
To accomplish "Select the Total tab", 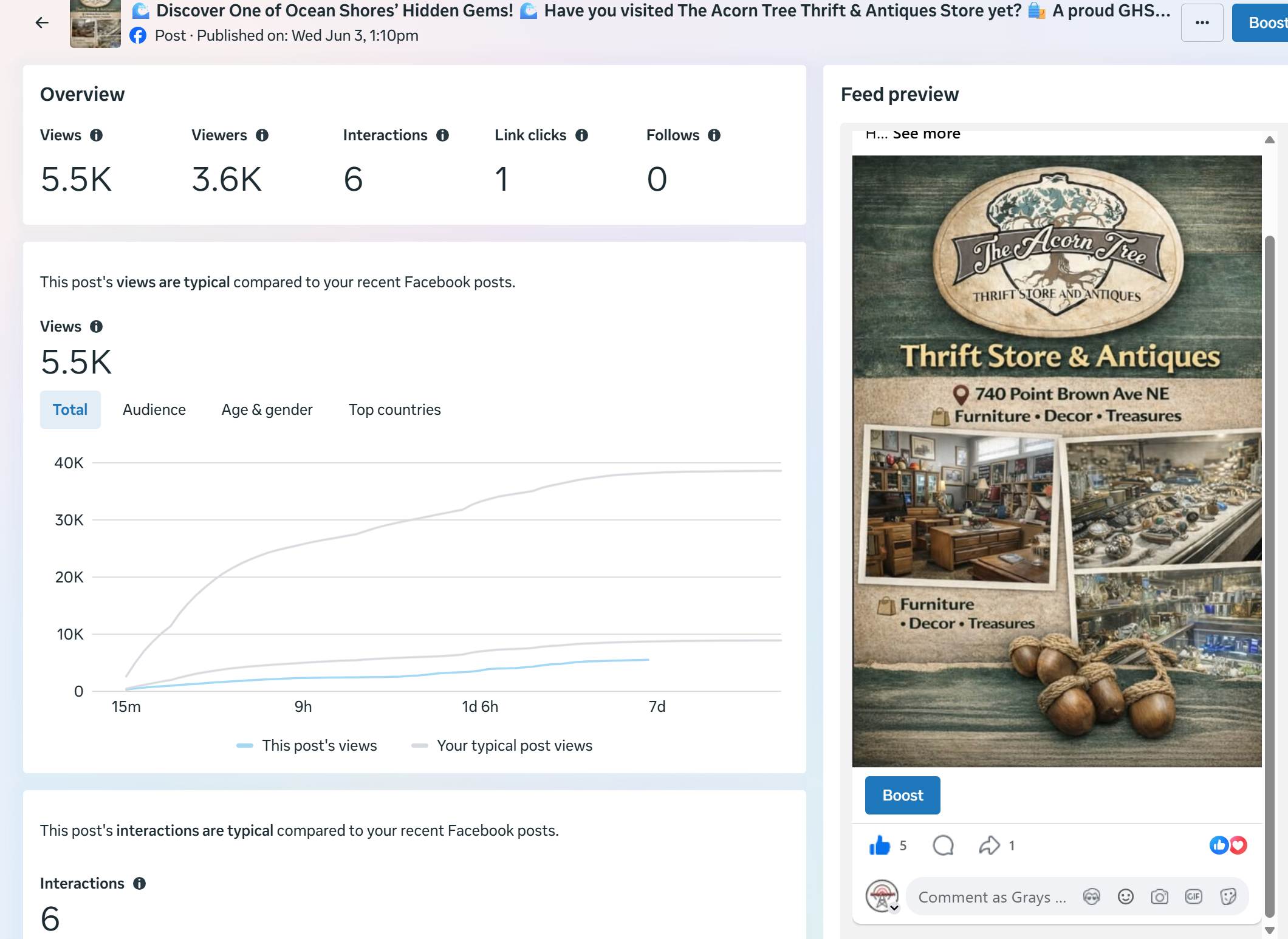I will [x=70, y=409].
